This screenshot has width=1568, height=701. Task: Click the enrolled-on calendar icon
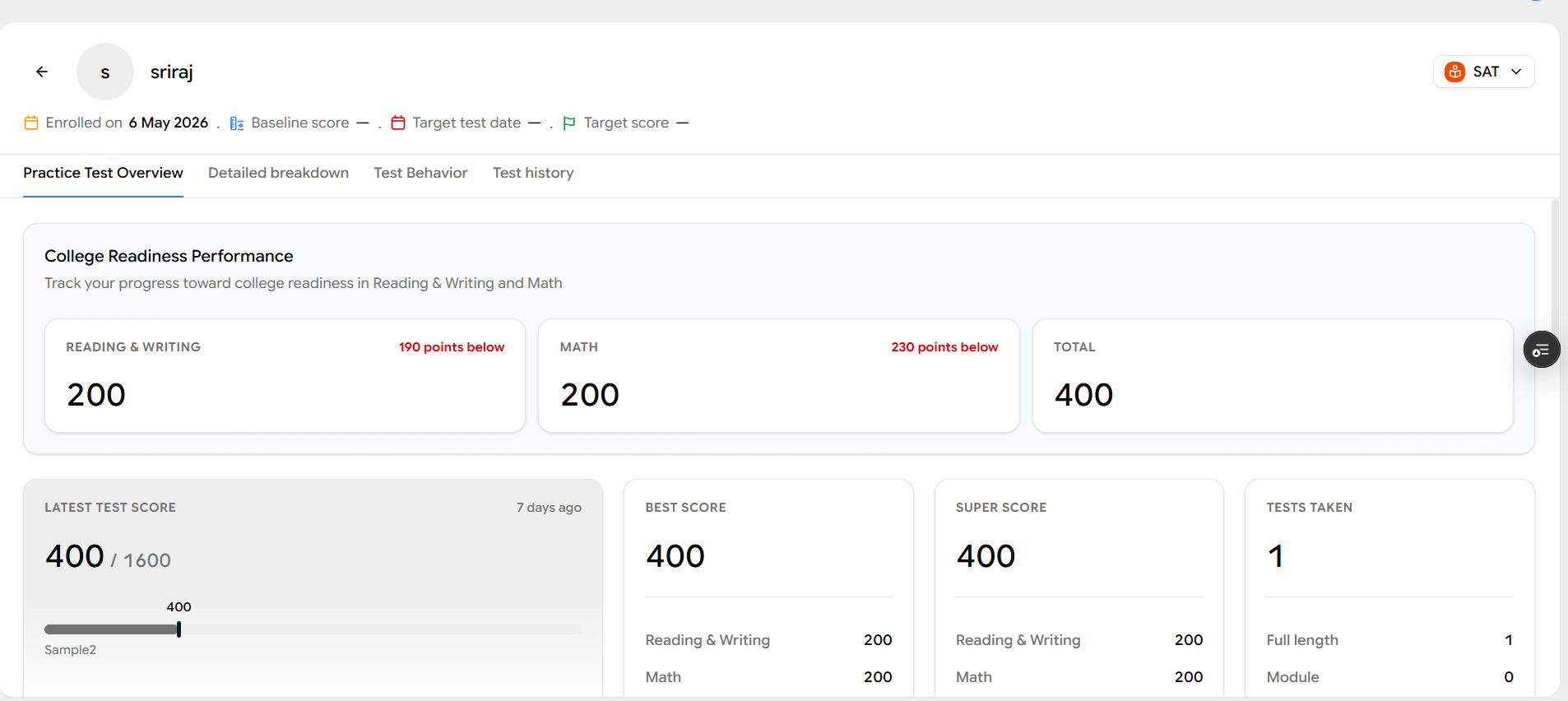pos(31,123)
